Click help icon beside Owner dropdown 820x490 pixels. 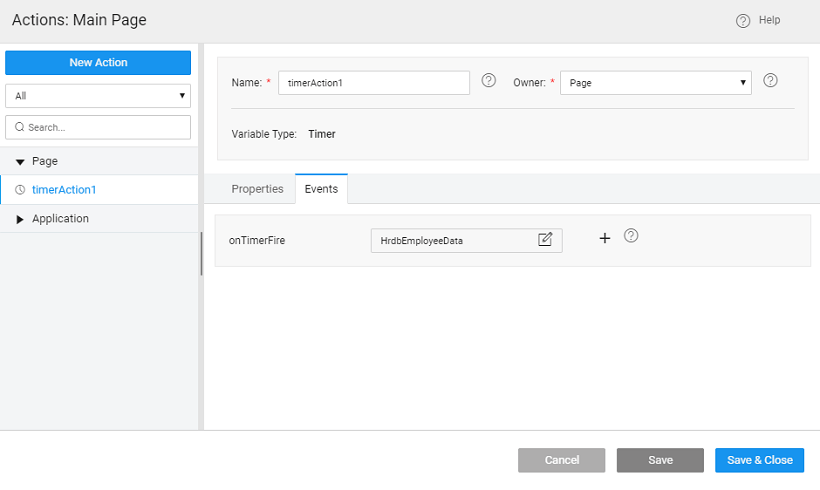(x=771, y=81)
